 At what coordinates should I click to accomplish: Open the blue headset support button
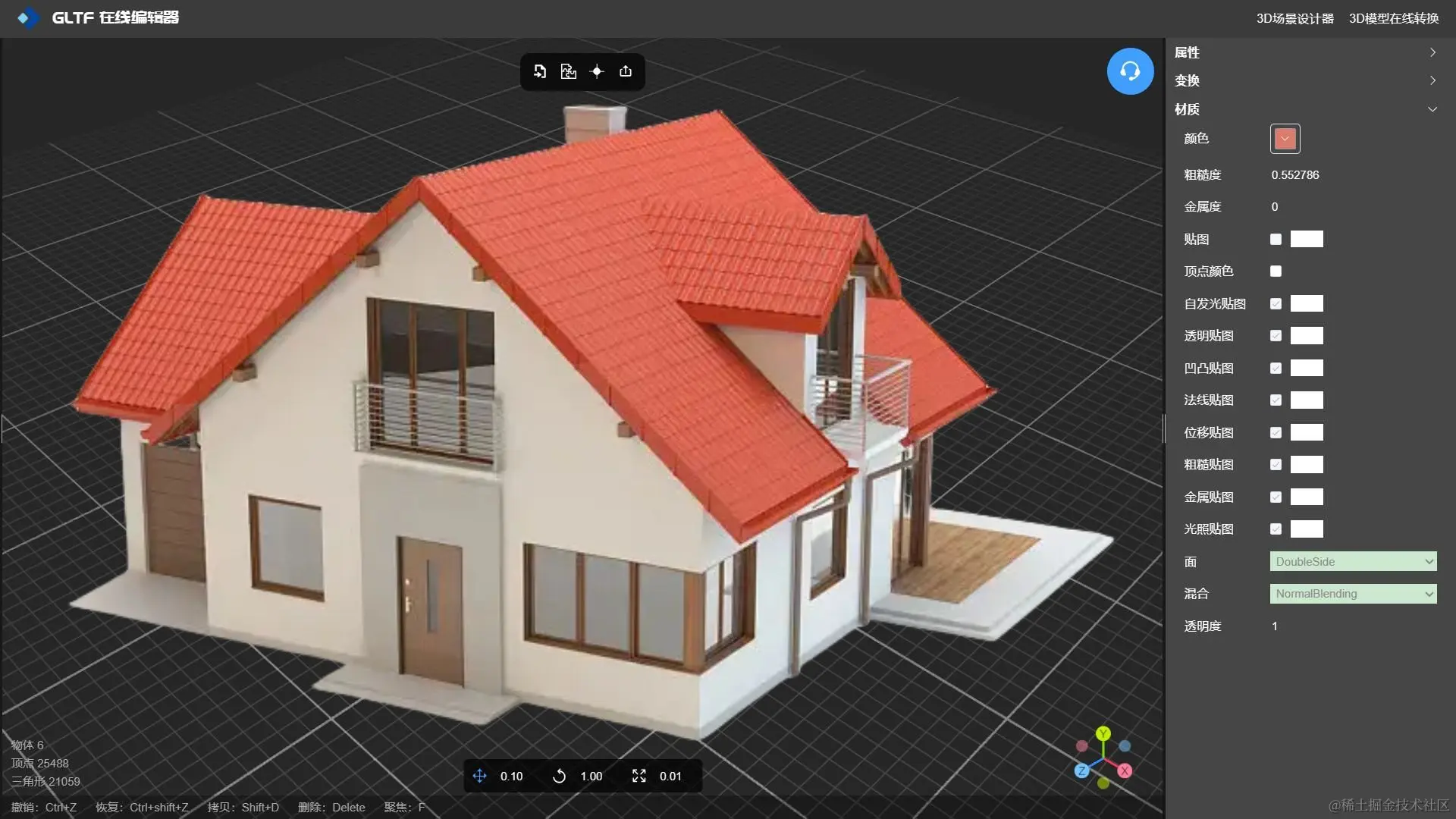[1130, 71]
